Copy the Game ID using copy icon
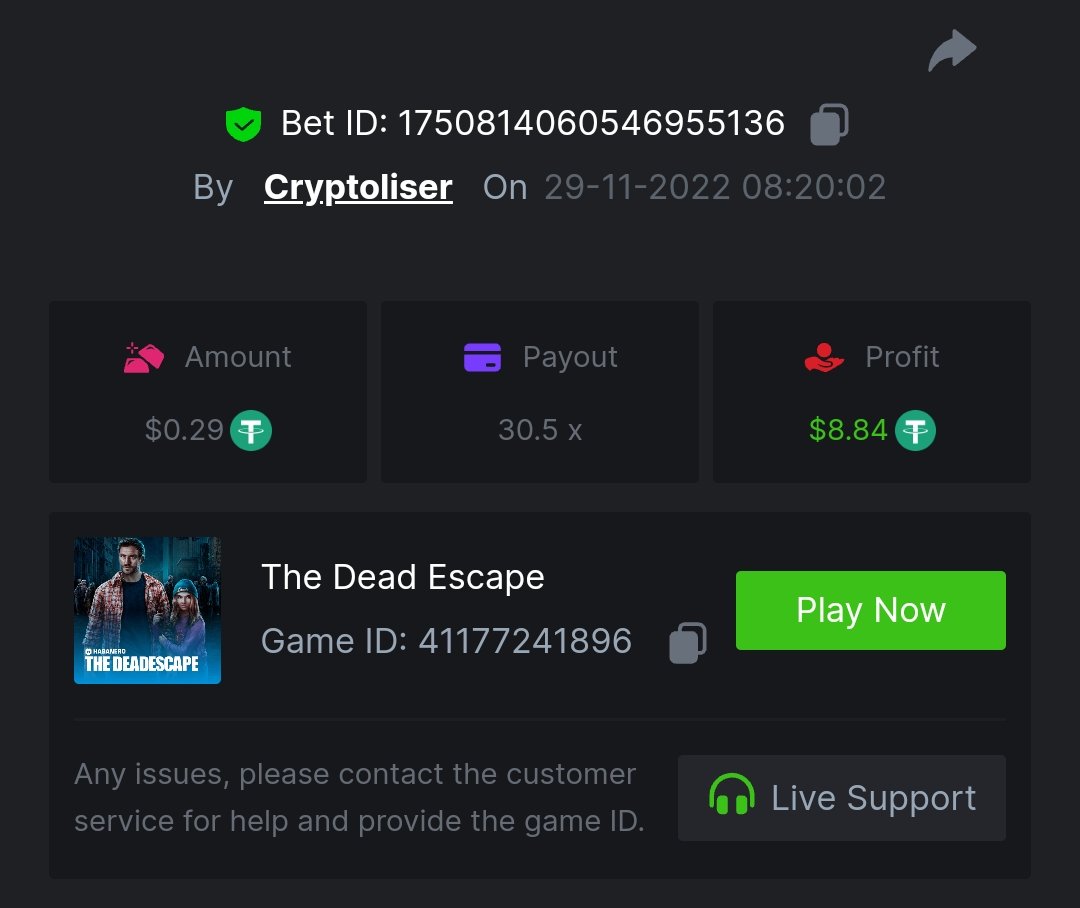Viewport: 1080px width, 908px height. click(688, 642)
